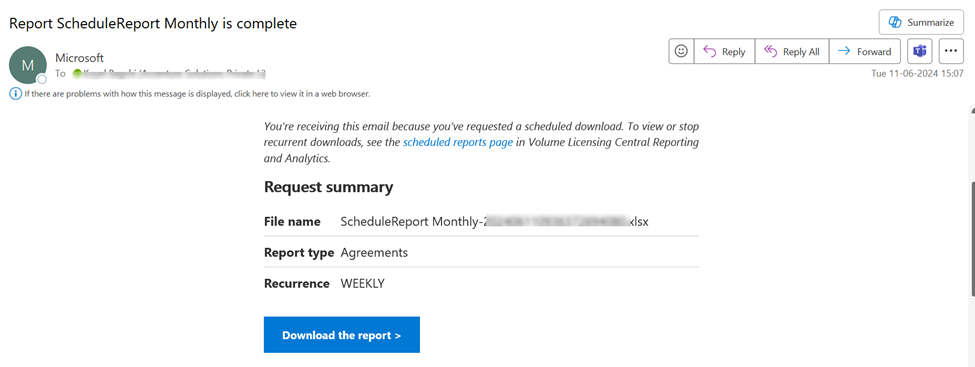Open message in web browser via info notice
Viewport: 975px width, 367px height.
[x=197, y=95]
